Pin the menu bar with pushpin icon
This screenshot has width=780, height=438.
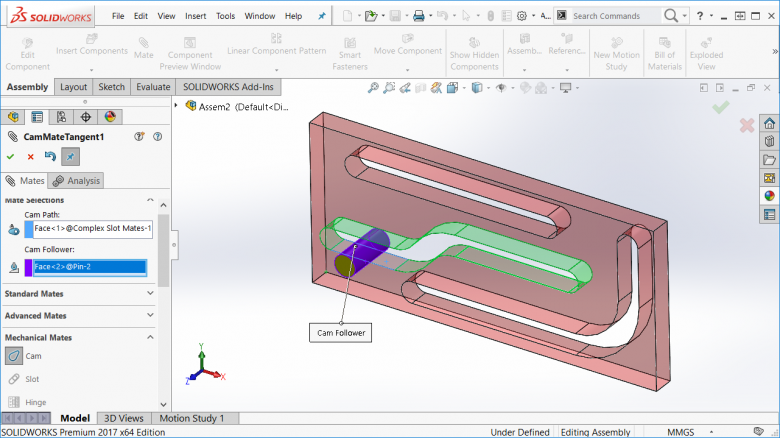tap(322, 16)
